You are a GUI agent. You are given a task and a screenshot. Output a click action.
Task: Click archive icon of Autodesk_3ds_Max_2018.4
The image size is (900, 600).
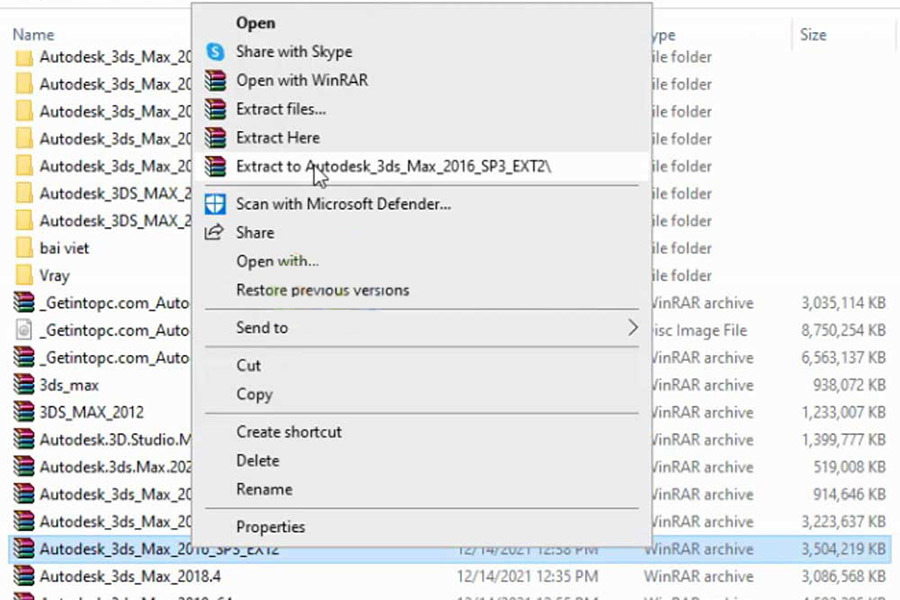[24, 576]
